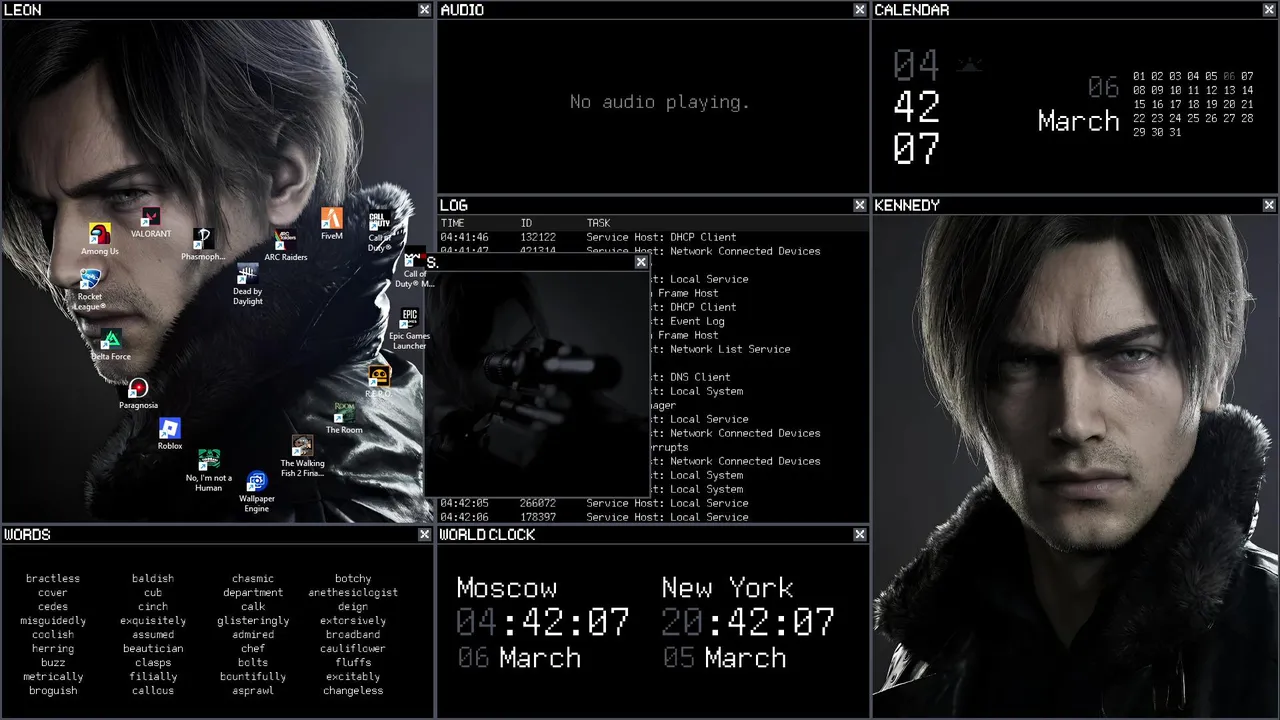
Task: Close the WORLD CLOCK panel
Action: pos(860,535)
